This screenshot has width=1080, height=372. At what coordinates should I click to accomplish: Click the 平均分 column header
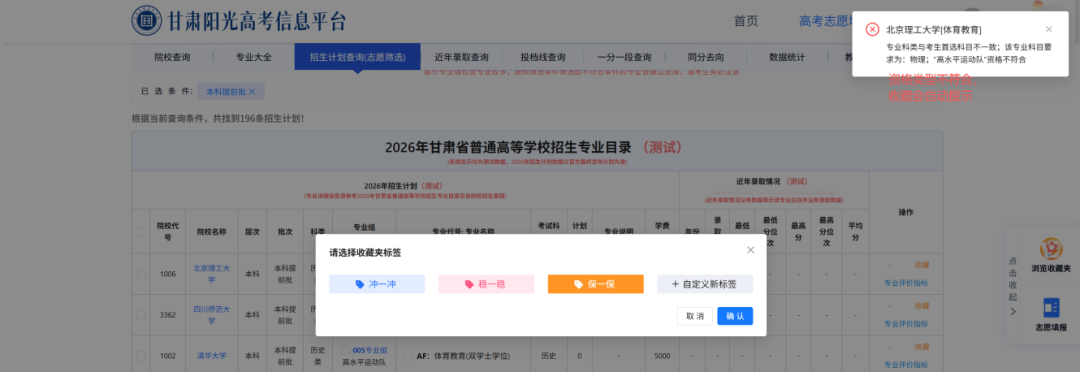click(x=855, y=231)
